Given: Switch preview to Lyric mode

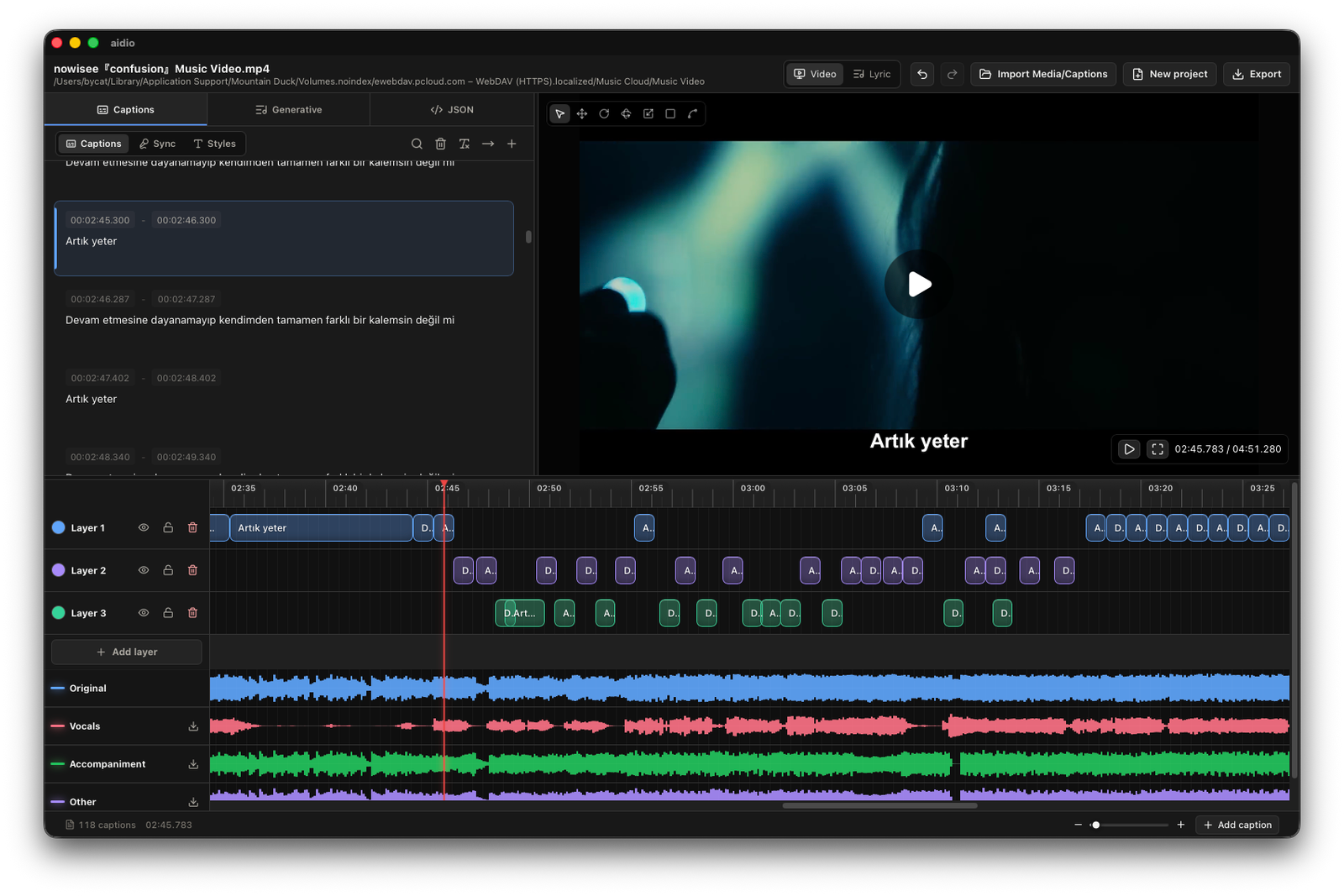Looking at the screenshot, I should click(872, 74).
